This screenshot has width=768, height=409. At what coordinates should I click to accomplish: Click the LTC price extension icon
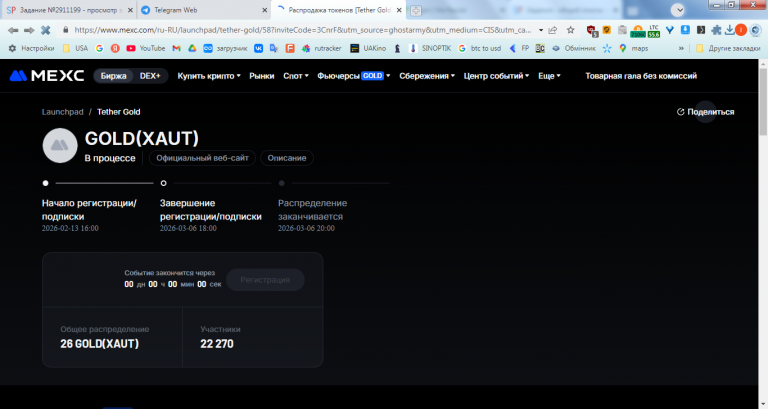click(x=654, y=31)
